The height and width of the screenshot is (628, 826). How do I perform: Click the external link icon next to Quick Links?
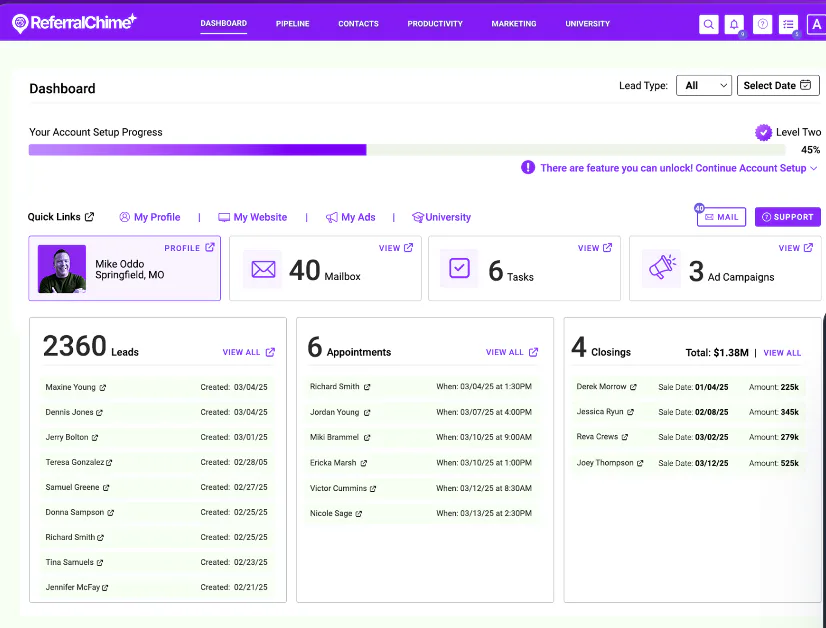pos(90,217)
